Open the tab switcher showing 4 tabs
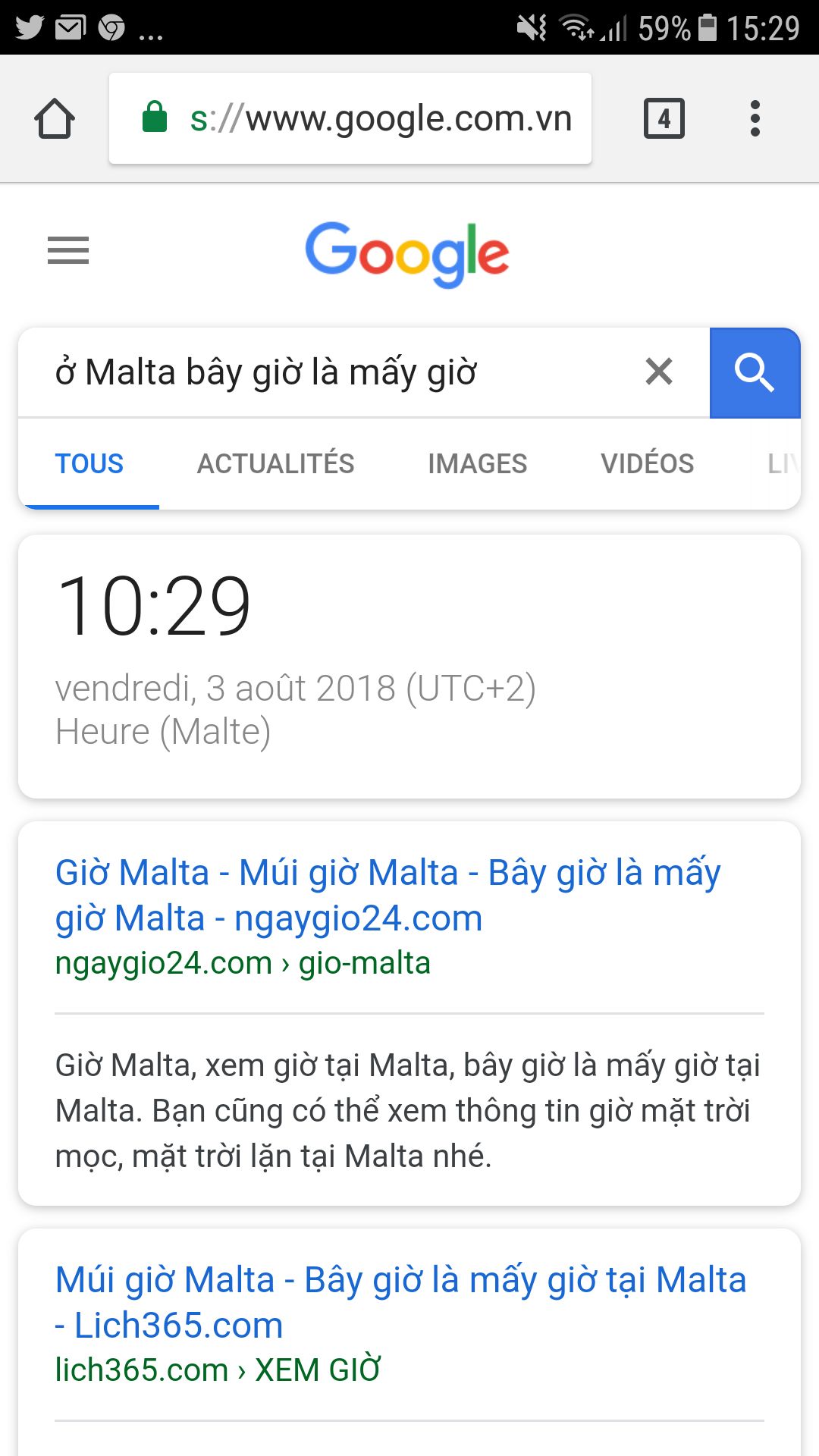The height and width of the screenshot is (1456, 819). (x=664, y=119)
